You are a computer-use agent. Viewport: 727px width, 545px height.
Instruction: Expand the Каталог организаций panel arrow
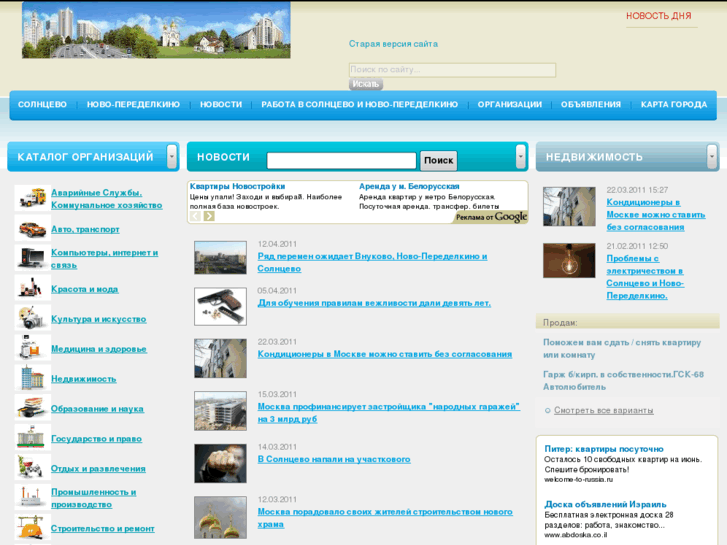172,156
